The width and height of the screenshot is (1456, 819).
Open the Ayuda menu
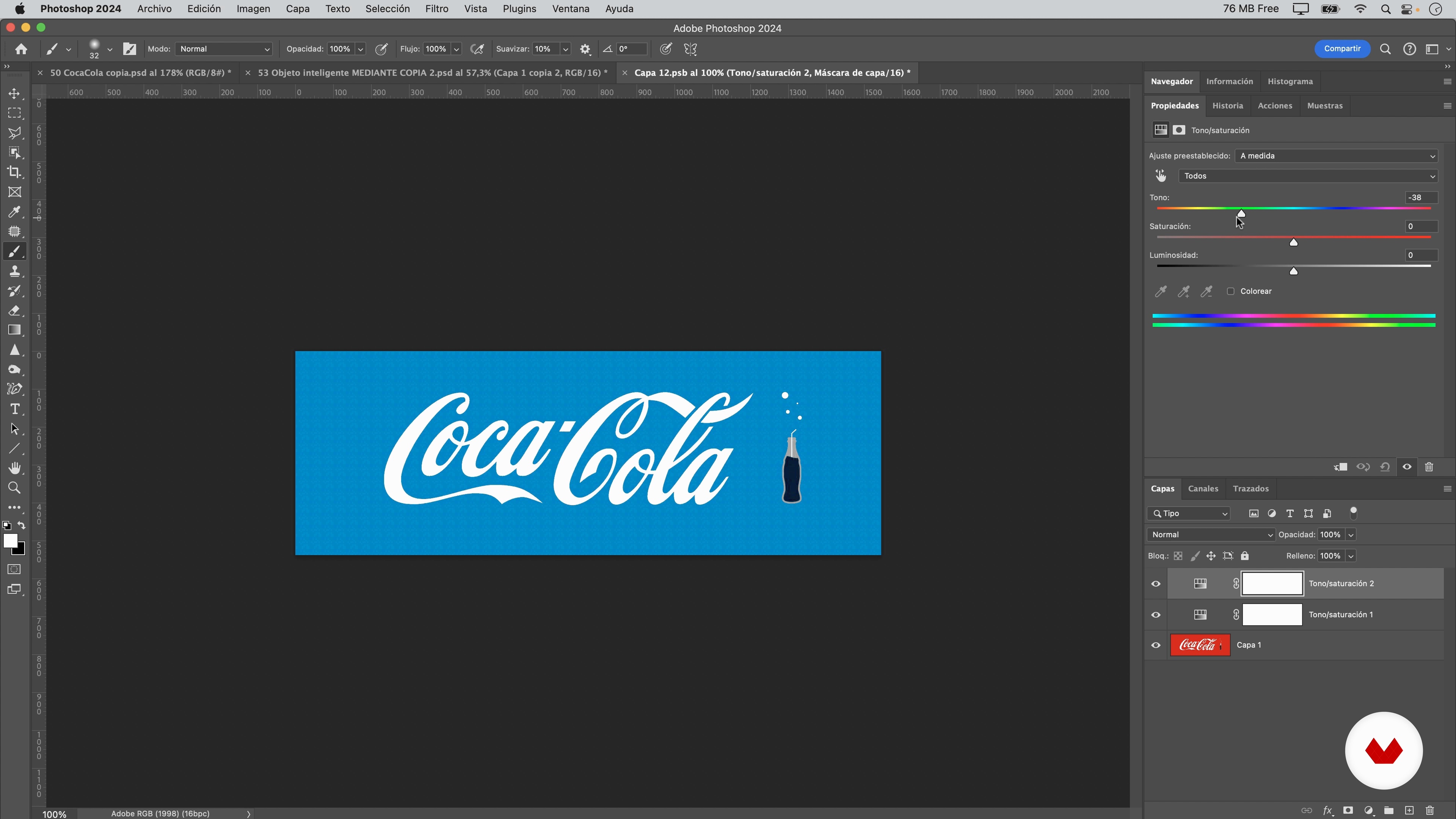point(619,9)
